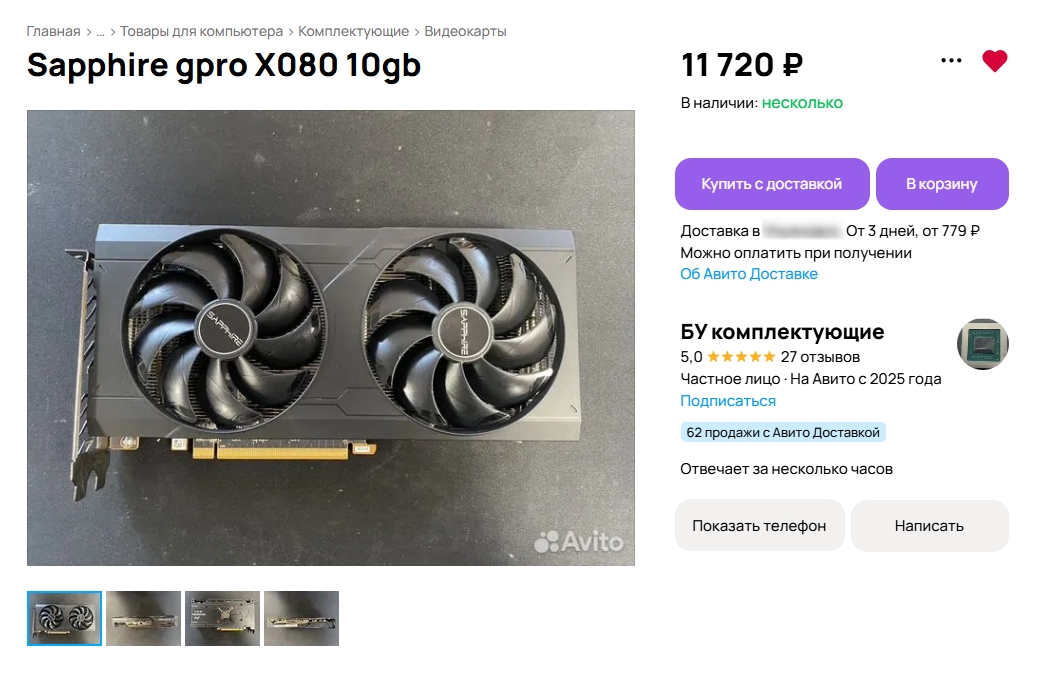
Task: Select second thumbnail showing card side view
Action: pyautogui.click(x=143, y=618)
